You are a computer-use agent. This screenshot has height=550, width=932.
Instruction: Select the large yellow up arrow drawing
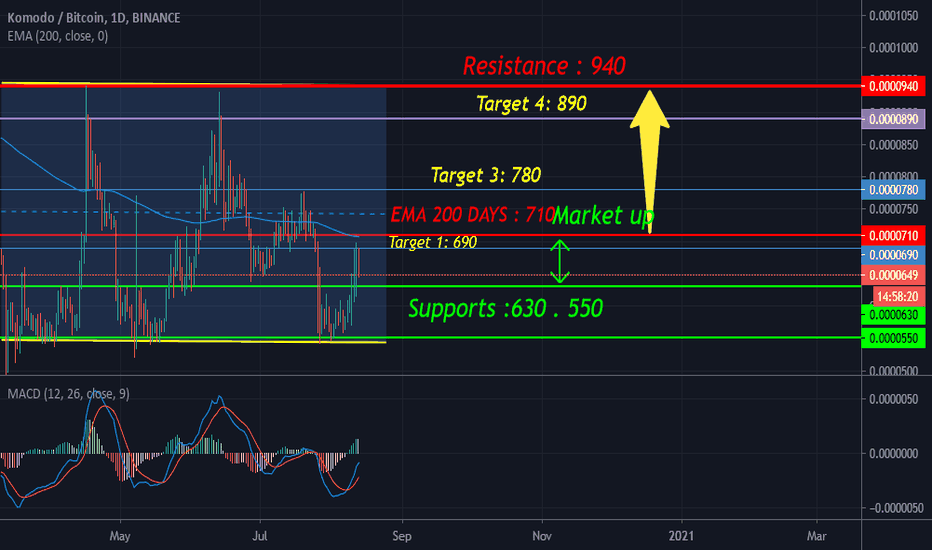tap(650, 161)
